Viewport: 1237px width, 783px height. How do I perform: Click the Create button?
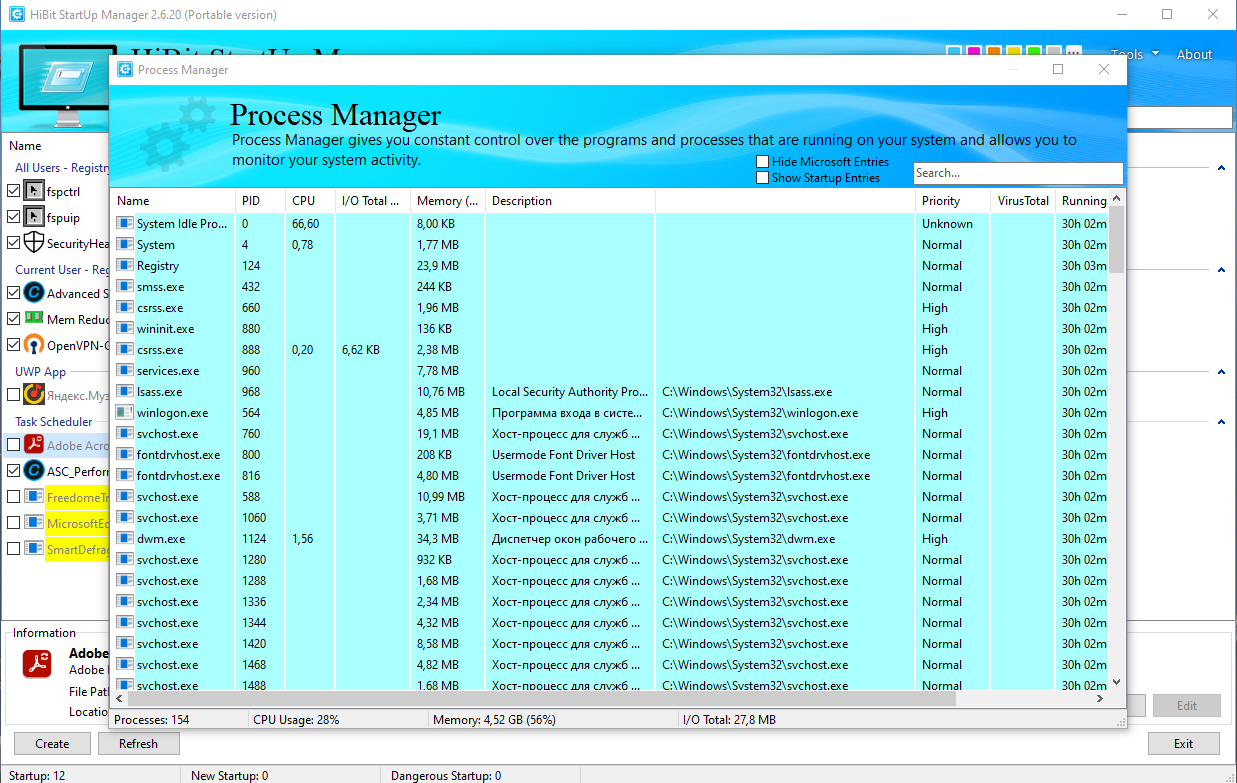[52, 743]
